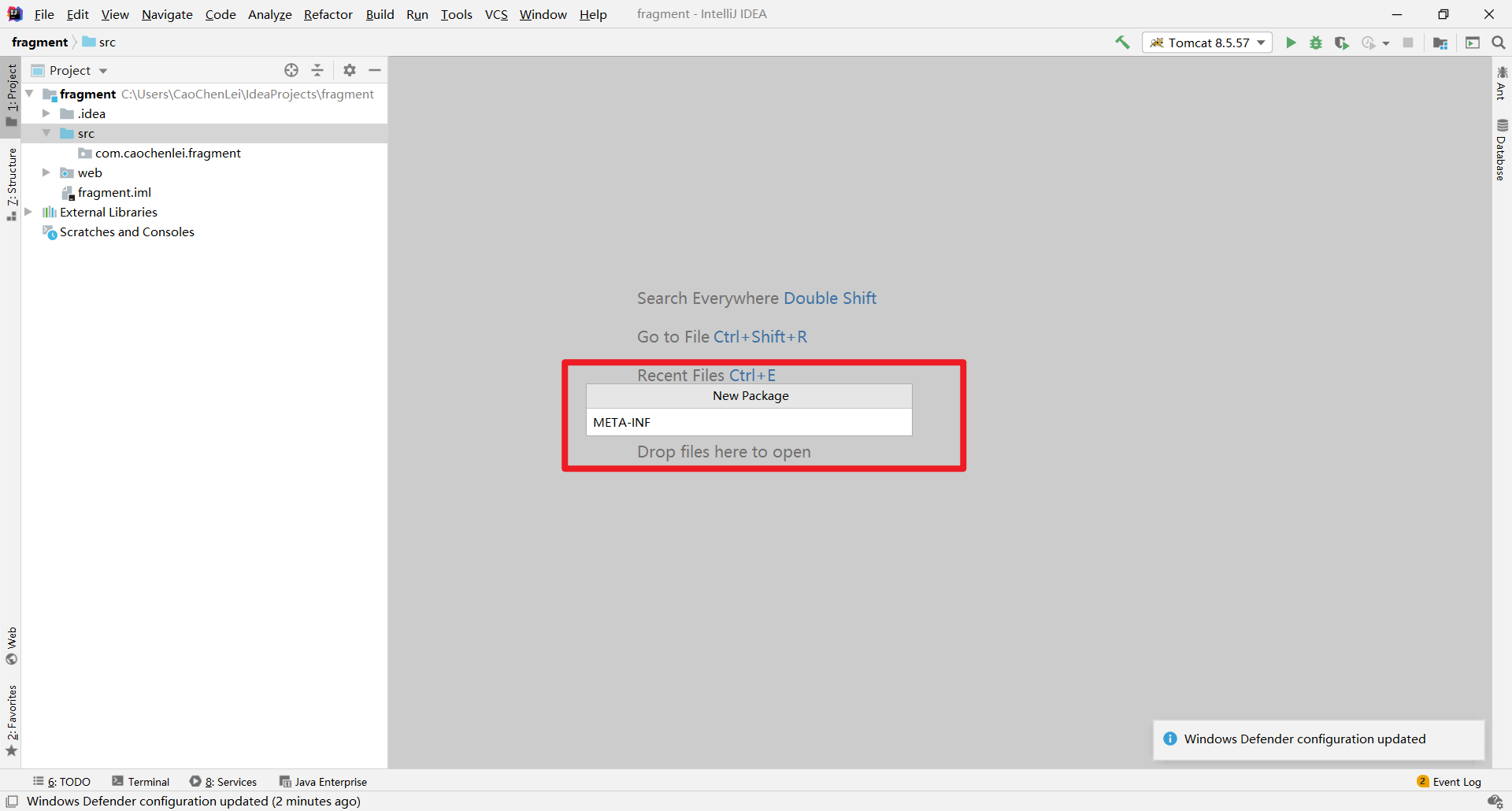
Task: Select the src folder row
Action: tap(205, 133)
